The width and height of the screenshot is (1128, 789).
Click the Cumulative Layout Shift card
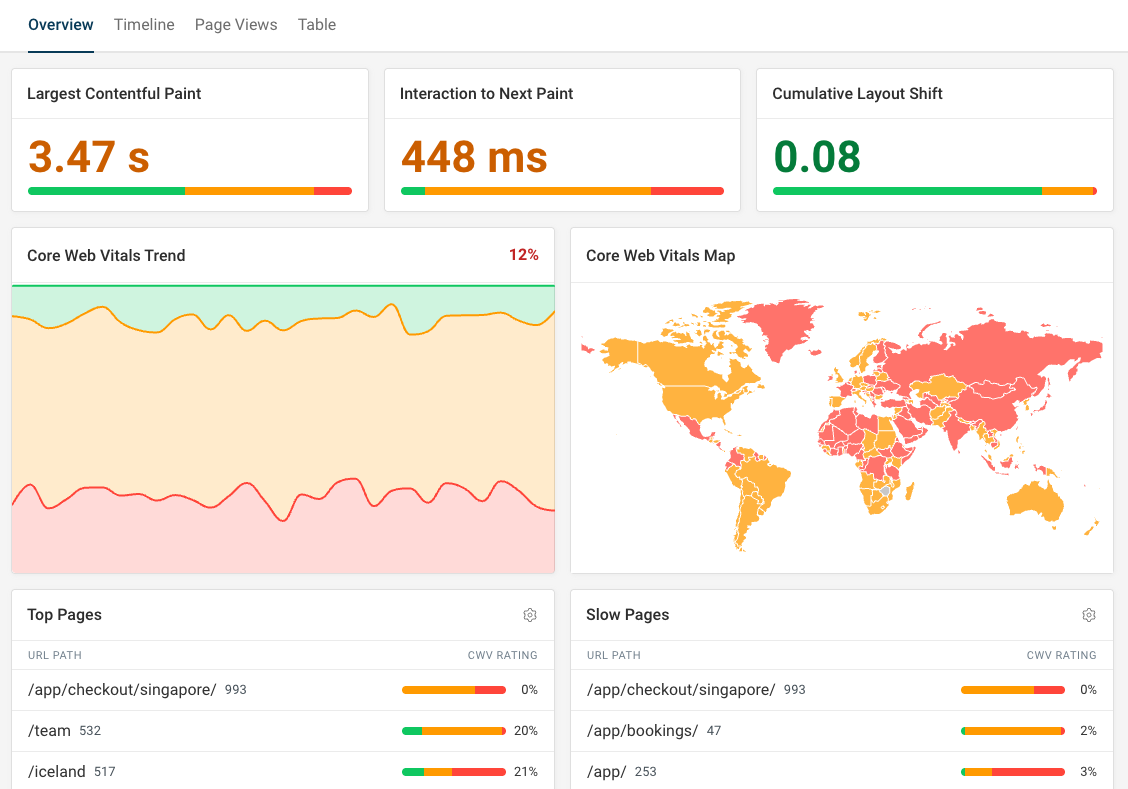(x=934, y=140)
